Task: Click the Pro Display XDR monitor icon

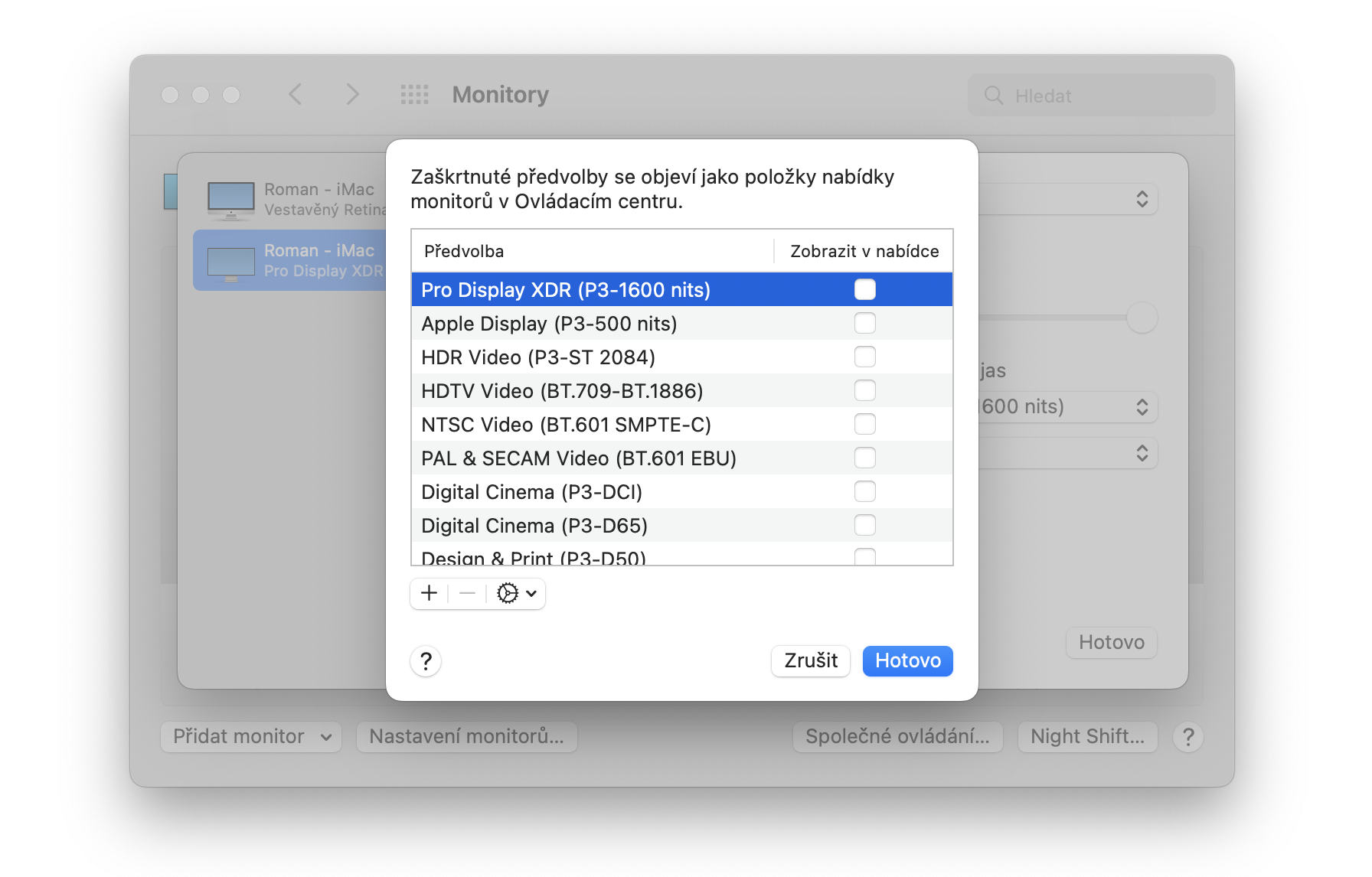Action: tap(231, 262)
